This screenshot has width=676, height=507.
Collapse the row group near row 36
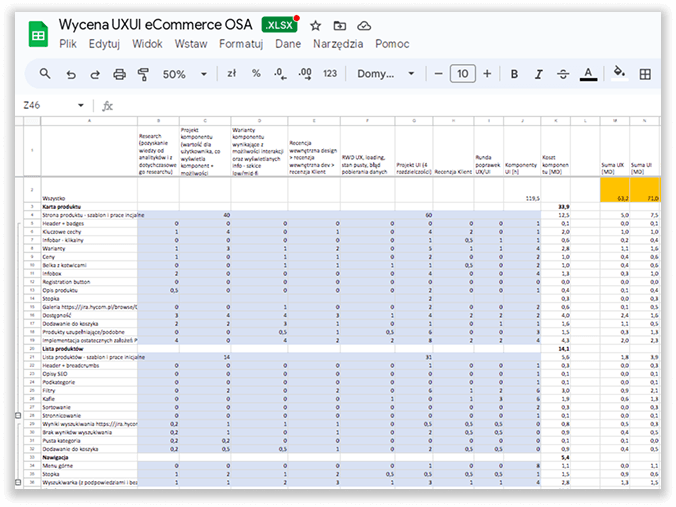18,482
